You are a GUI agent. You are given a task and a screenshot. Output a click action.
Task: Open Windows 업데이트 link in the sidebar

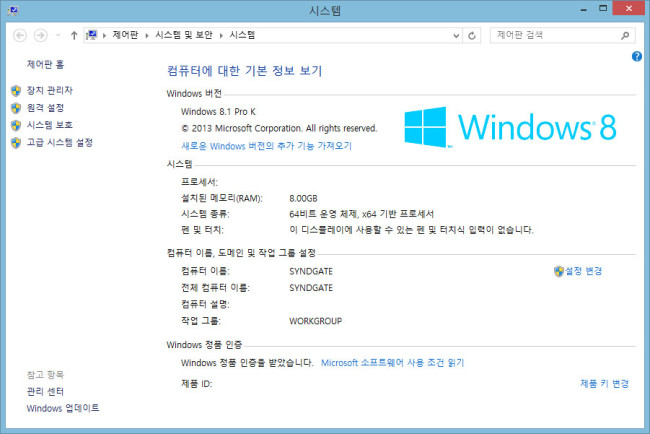pyautogui.click(x=63, y=408)
